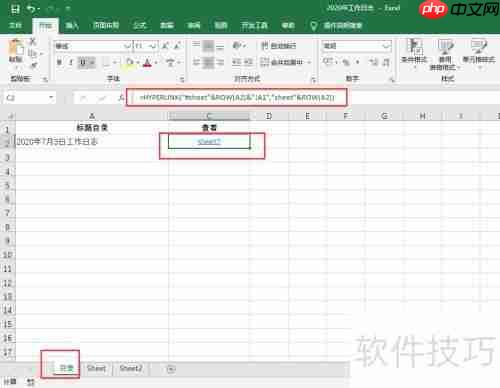Image resolution: width=500 pixels, height=388 pixels.
Task: Select the Sheet1 sheet tab
Action: pos(96,368)
